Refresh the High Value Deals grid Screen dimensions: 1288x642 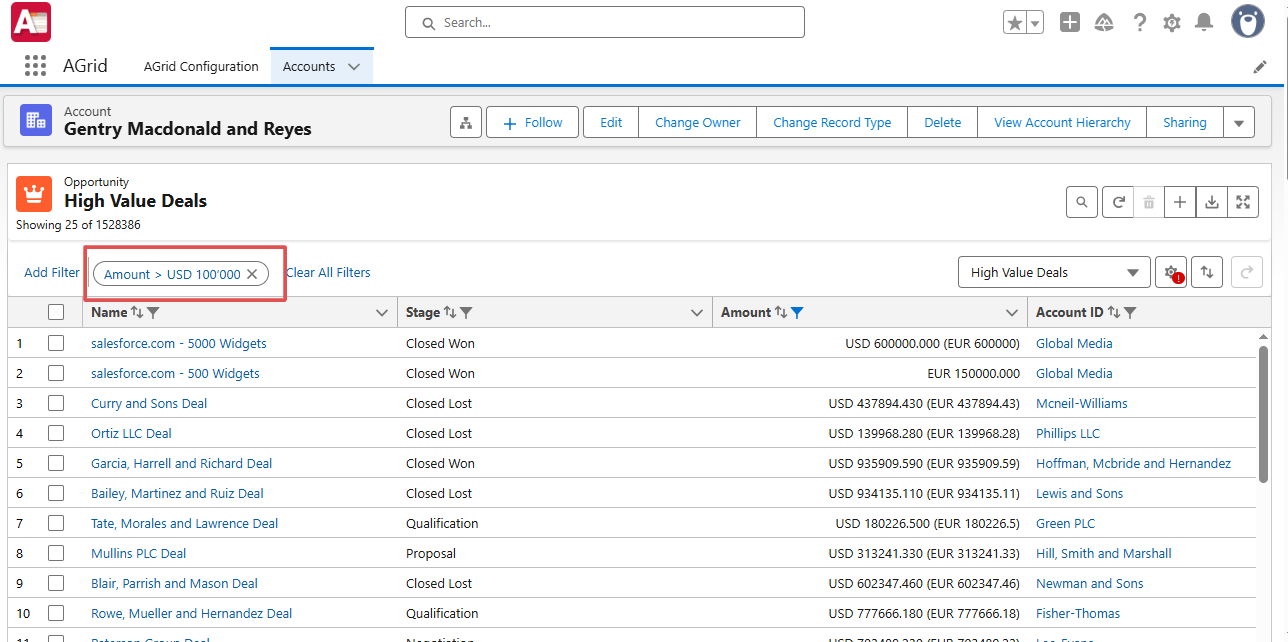(x=1118, y=202)
